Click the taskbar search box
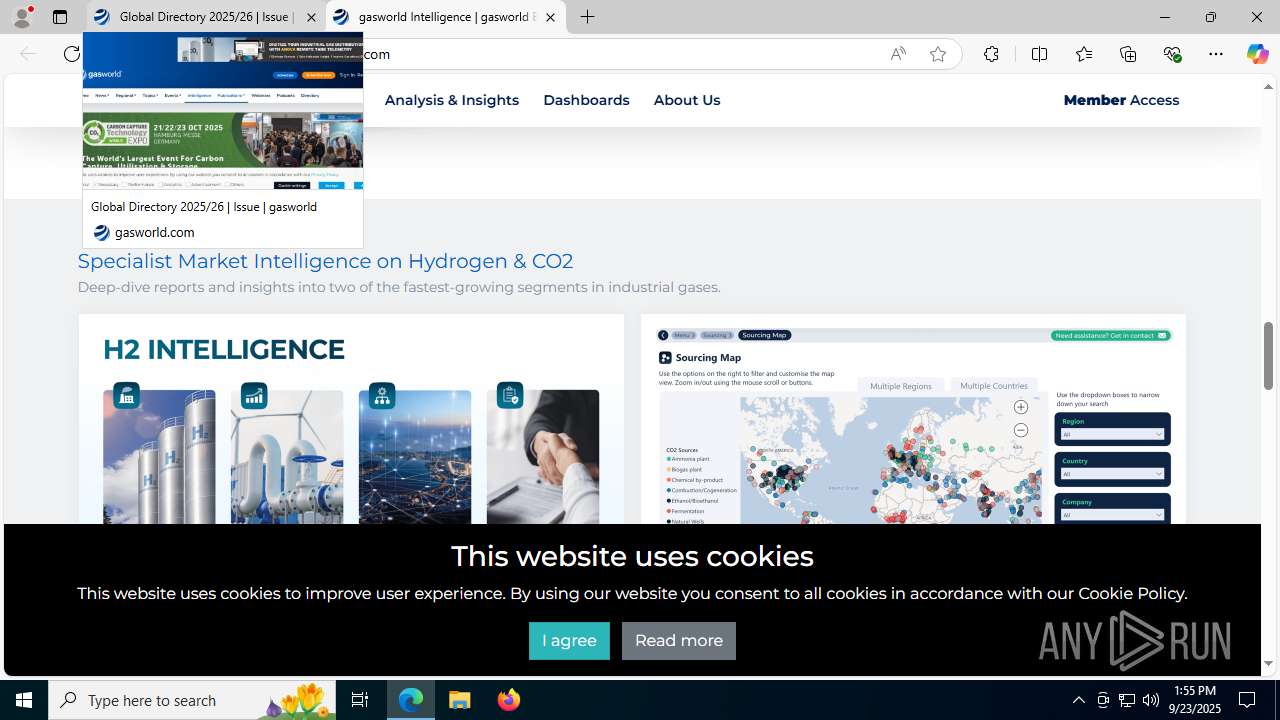Screen dimensions: 1280x720 point(192,700)
